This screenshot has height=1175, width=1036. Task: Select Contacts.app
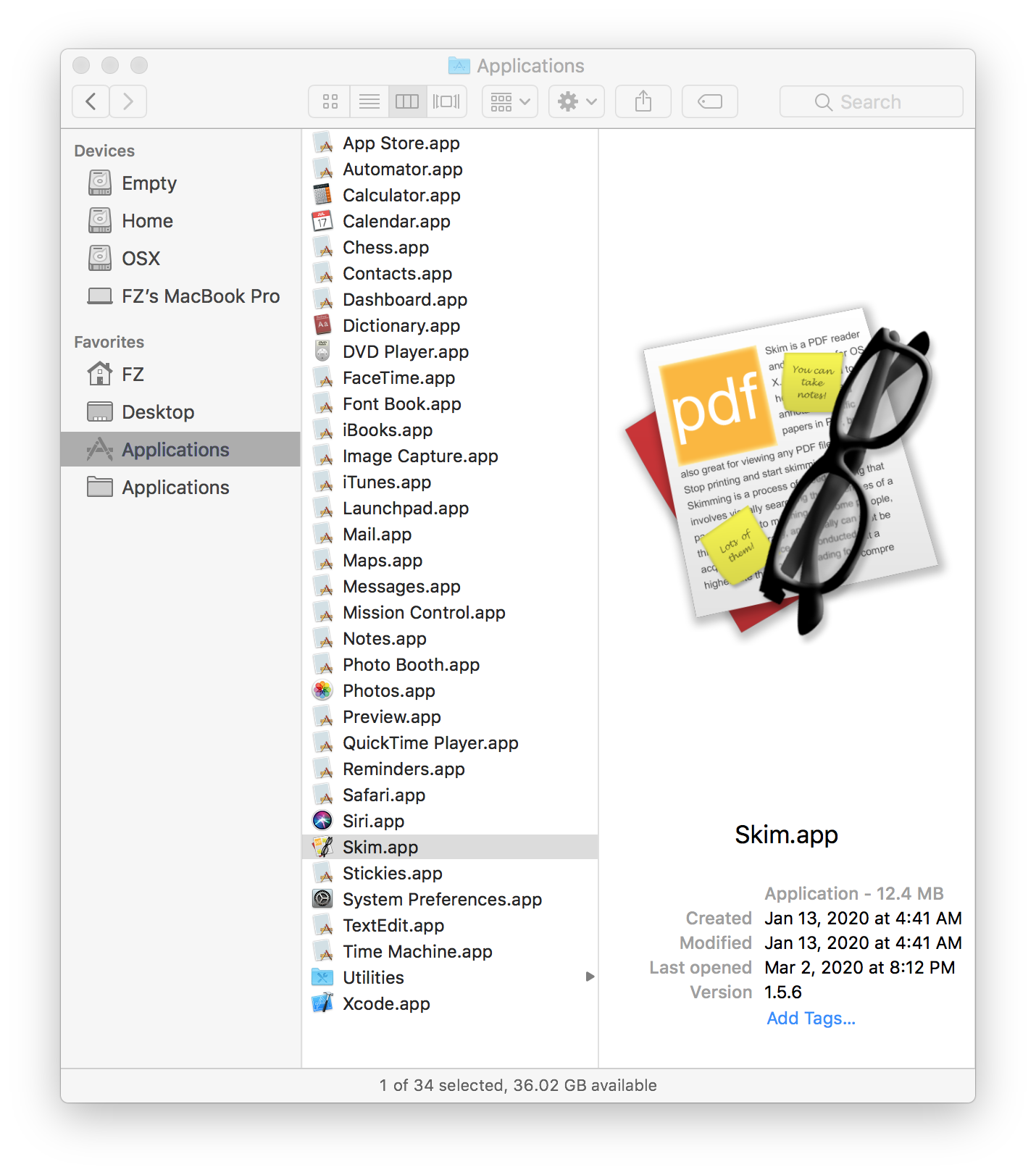tap(450, 273)
